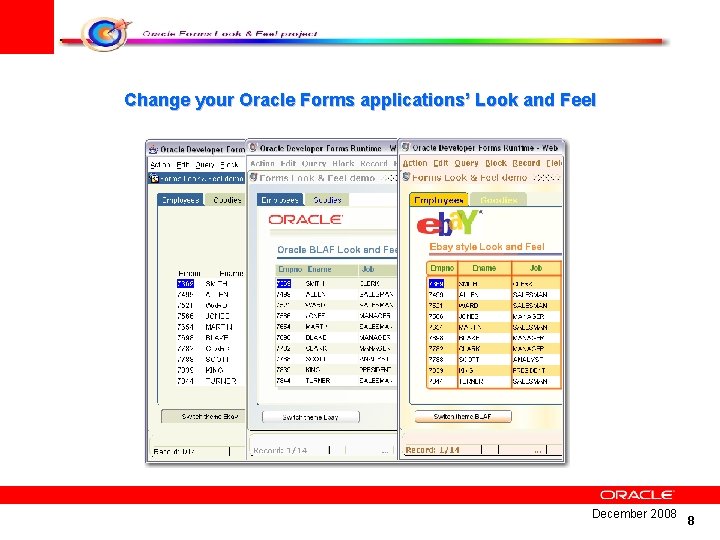Click the target logo in the slide header
Viewport: 720px width, 540px height.
click(x=106, y=33)
